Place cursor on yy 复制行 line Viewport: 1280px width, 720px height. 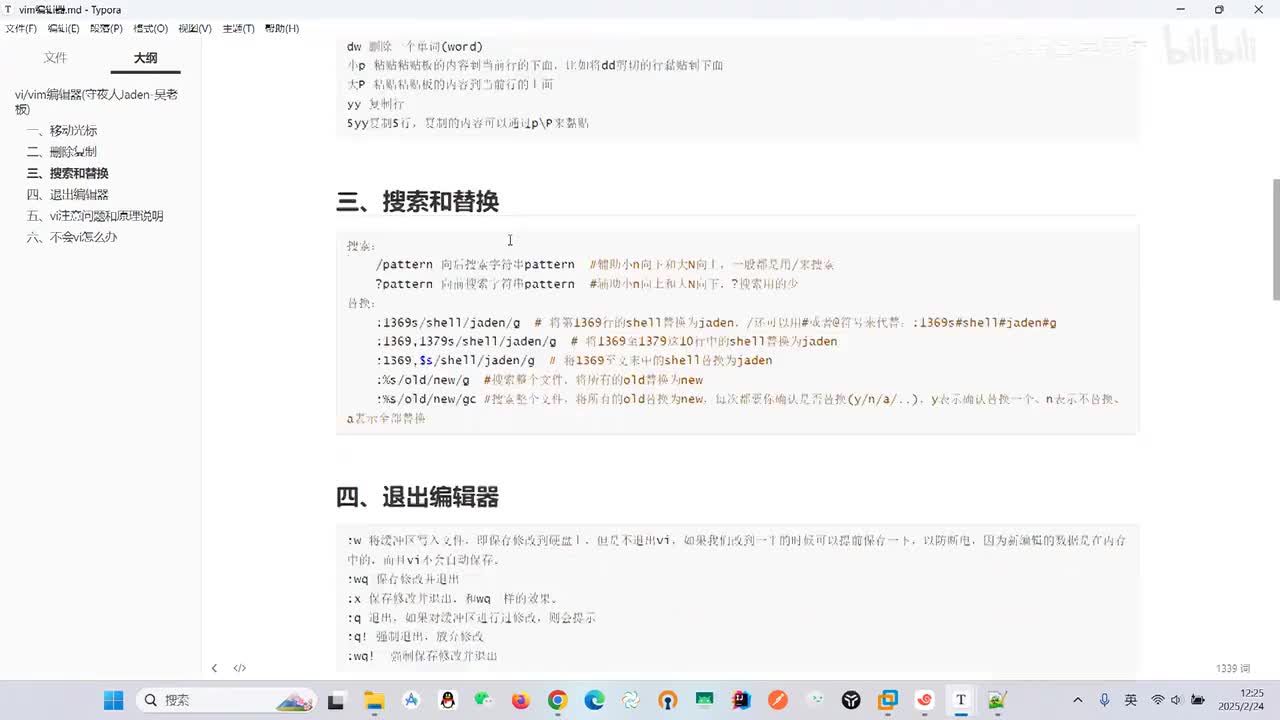pyautogui.click(x=376, y=104)
